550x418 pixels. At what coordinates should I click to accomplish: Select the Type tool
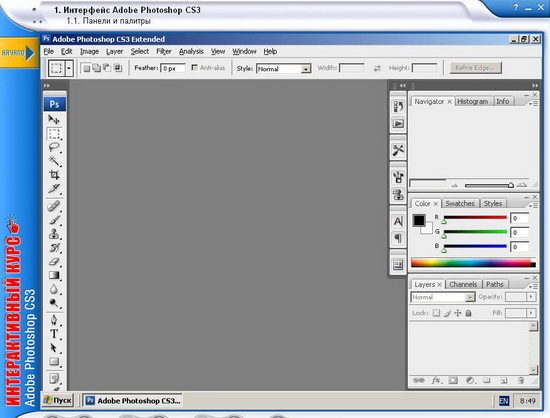[54, 334]
